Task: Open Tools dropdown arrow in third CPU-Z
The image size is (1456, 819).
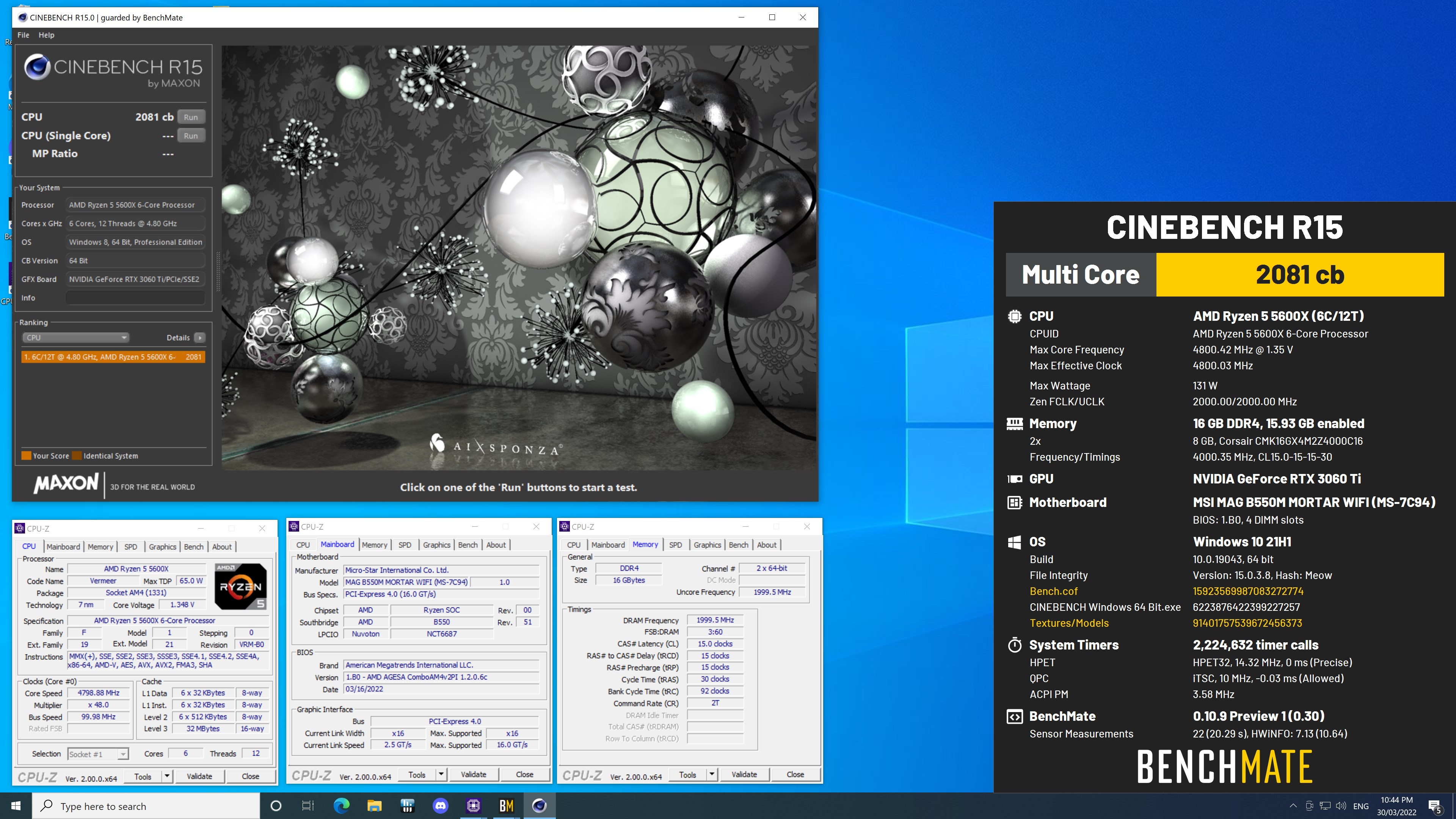Action: click(x=712, y=774)
